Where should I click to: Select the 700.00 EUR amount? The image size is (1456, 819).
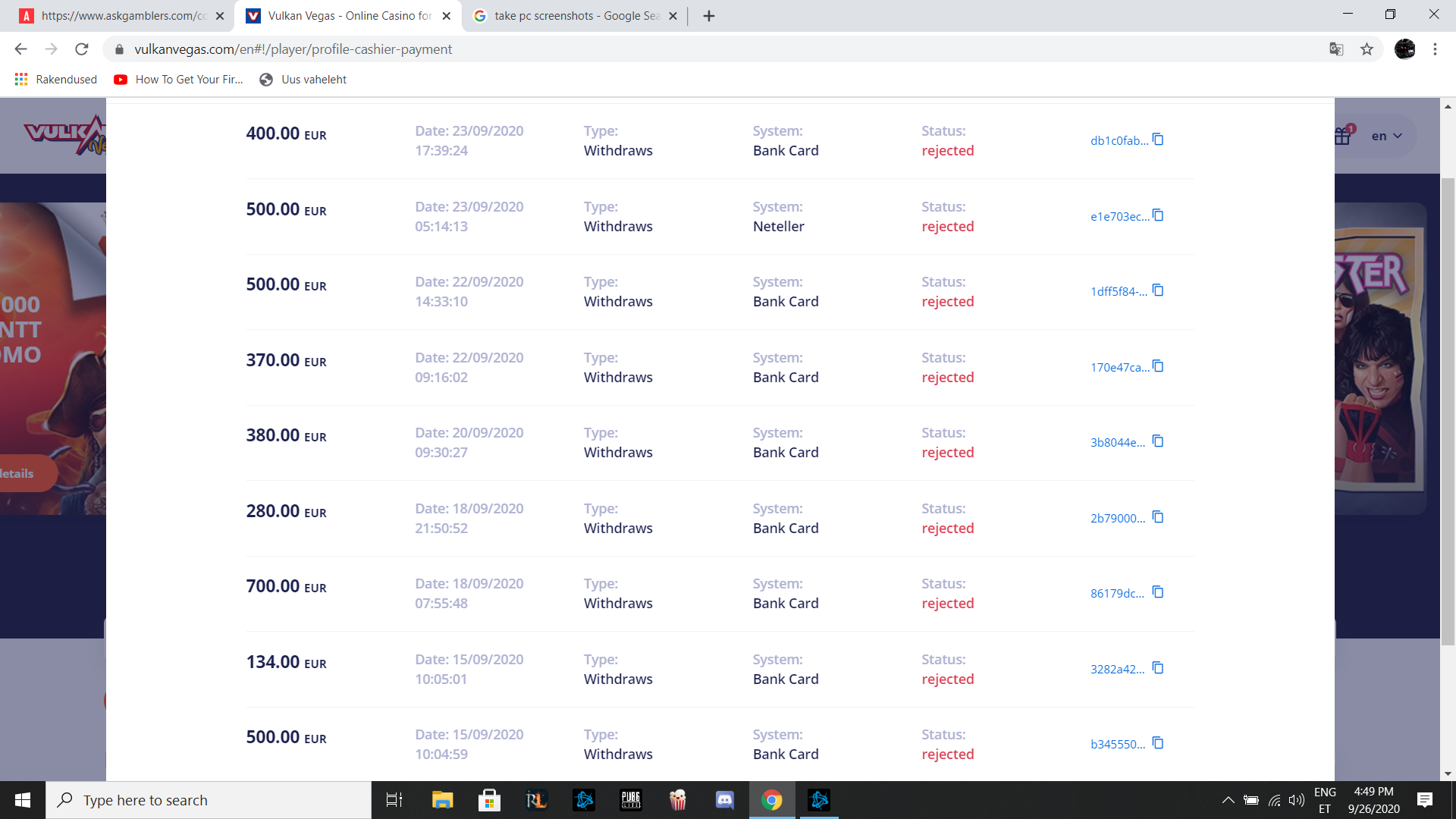[286, 586]
